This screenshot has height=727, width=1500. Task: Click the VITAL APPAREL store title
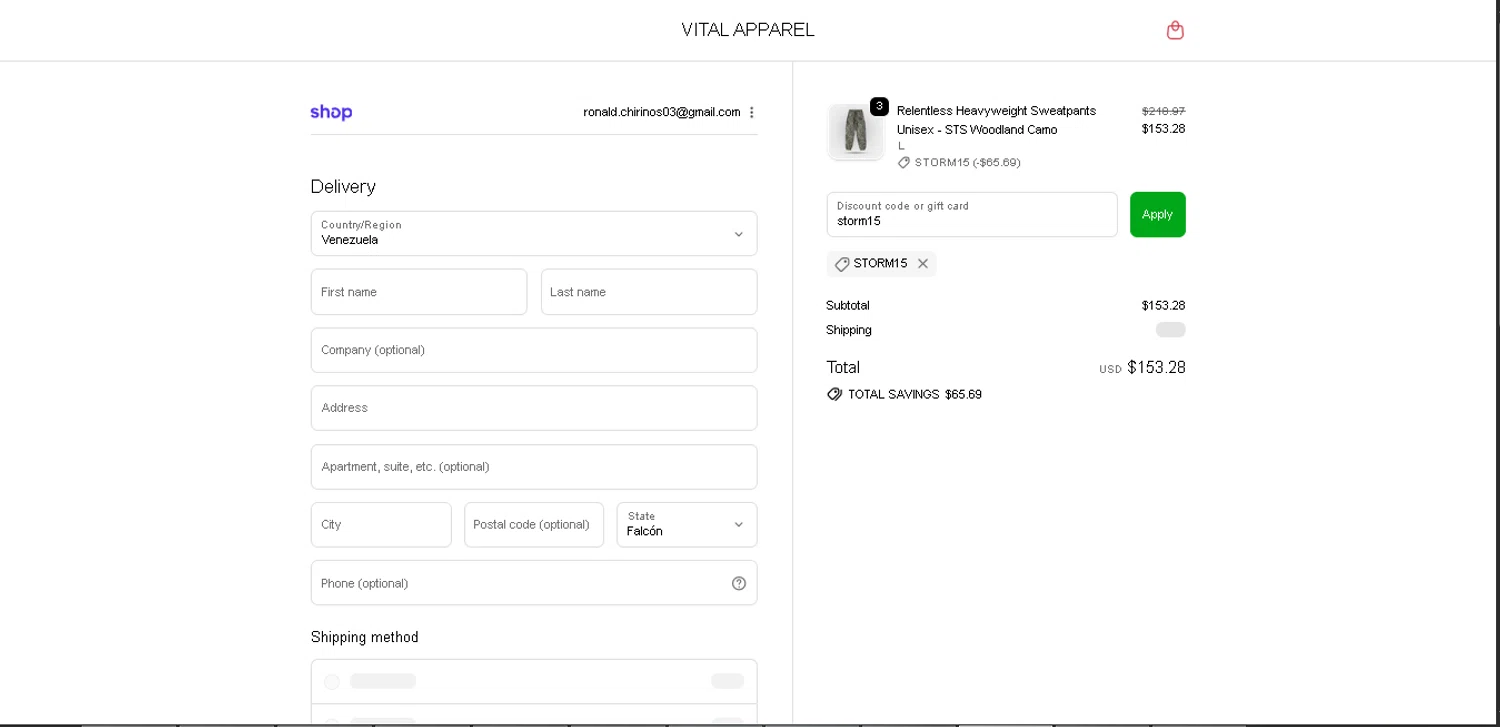748,30
